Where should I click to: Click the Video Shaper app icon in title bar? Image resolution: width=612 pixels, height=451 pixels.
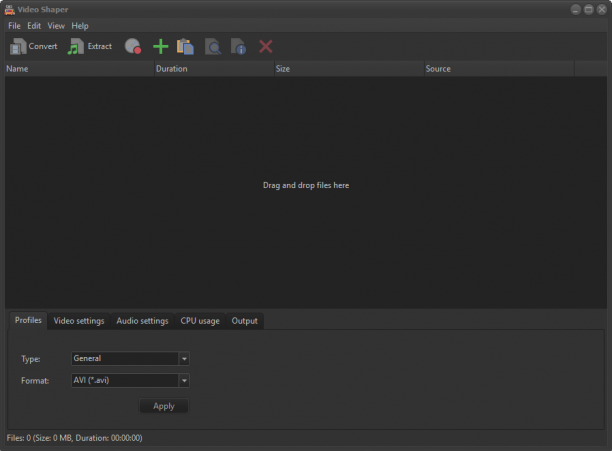(9, 9)
